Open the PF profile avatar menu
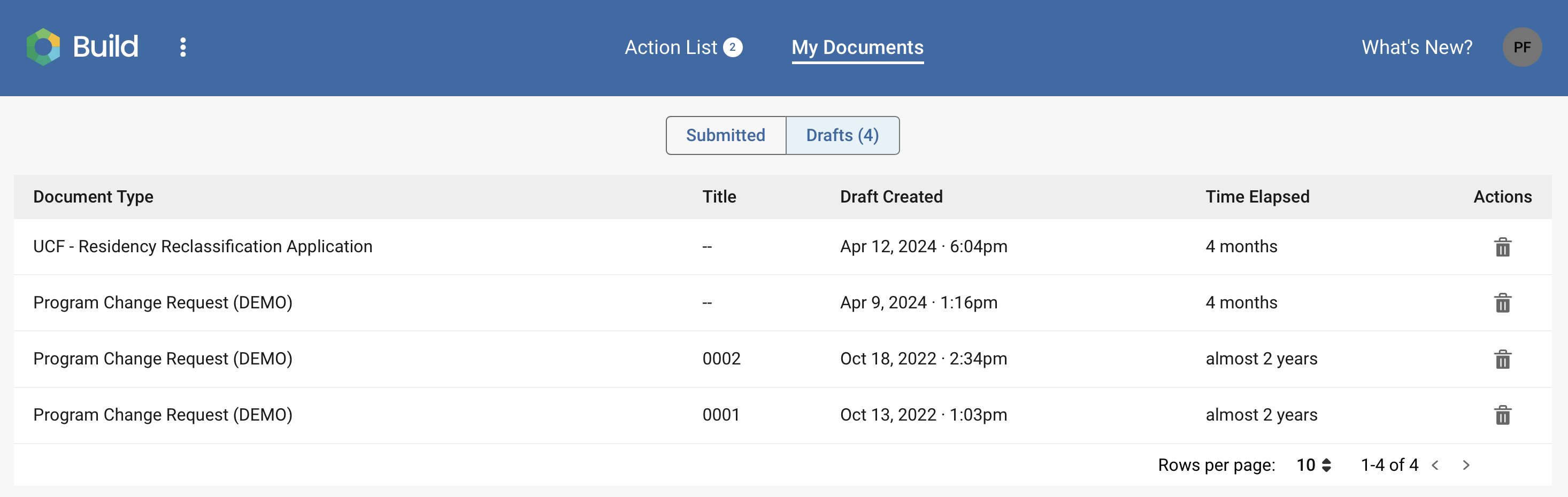The width and height of the screenshot is (1568, 497). (x=1523, y=47)
